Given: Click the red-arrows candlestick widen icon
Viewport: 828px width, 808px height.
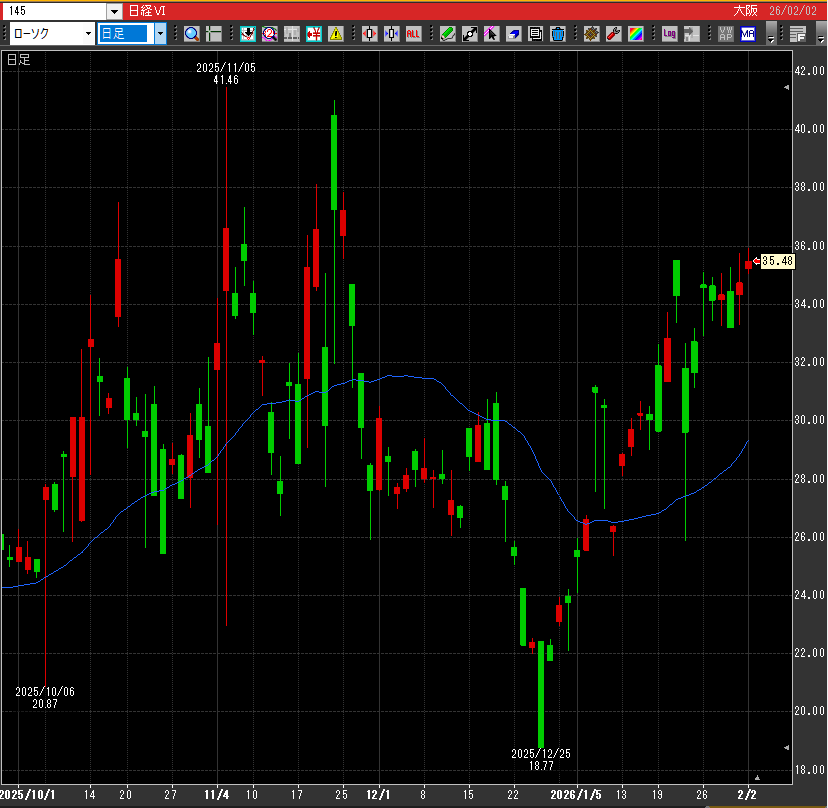Looking at the screenshot, I should click(x=370, y=34).
